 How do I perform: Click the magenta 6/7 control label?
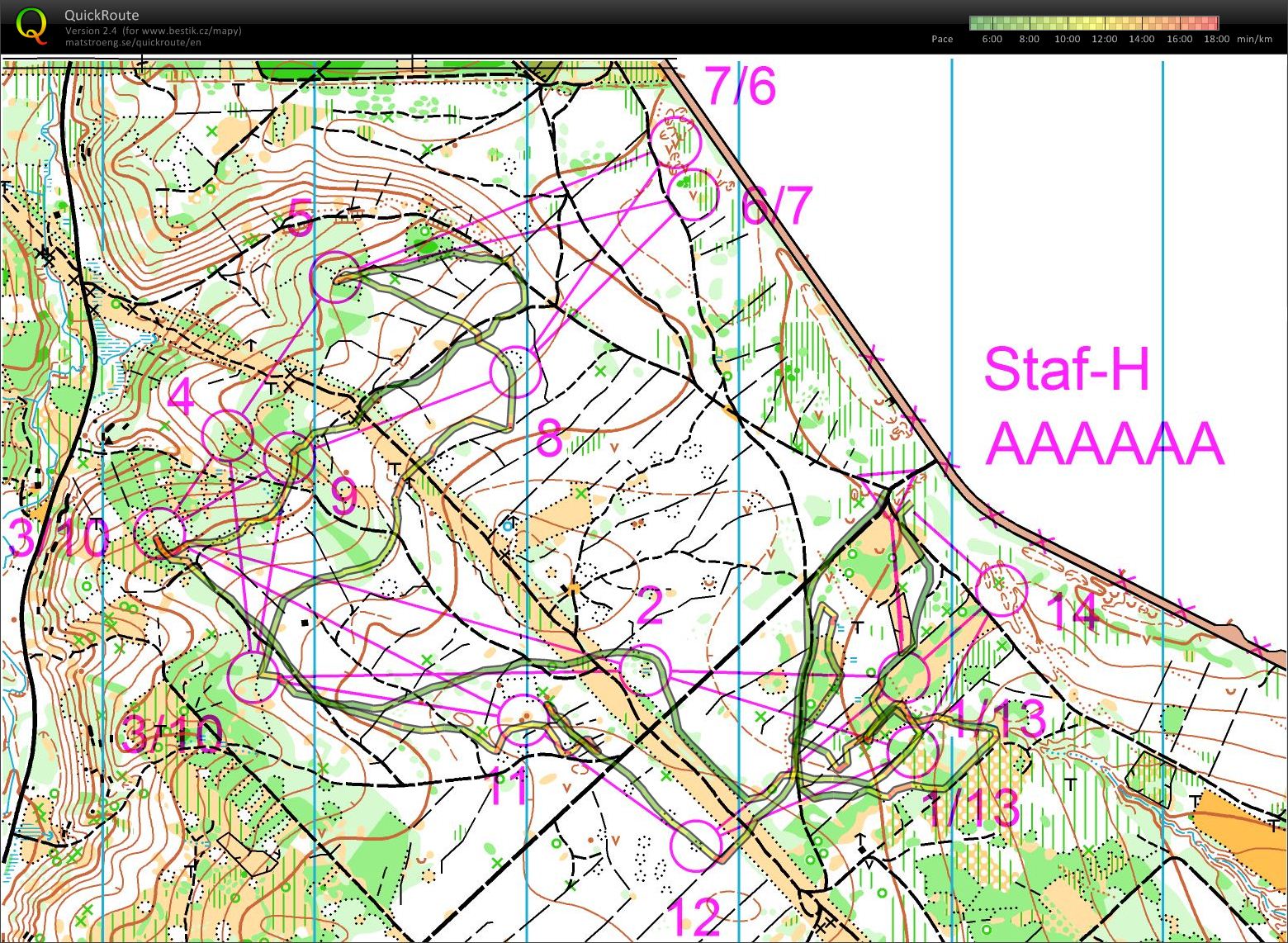click(x=777, y=206)
